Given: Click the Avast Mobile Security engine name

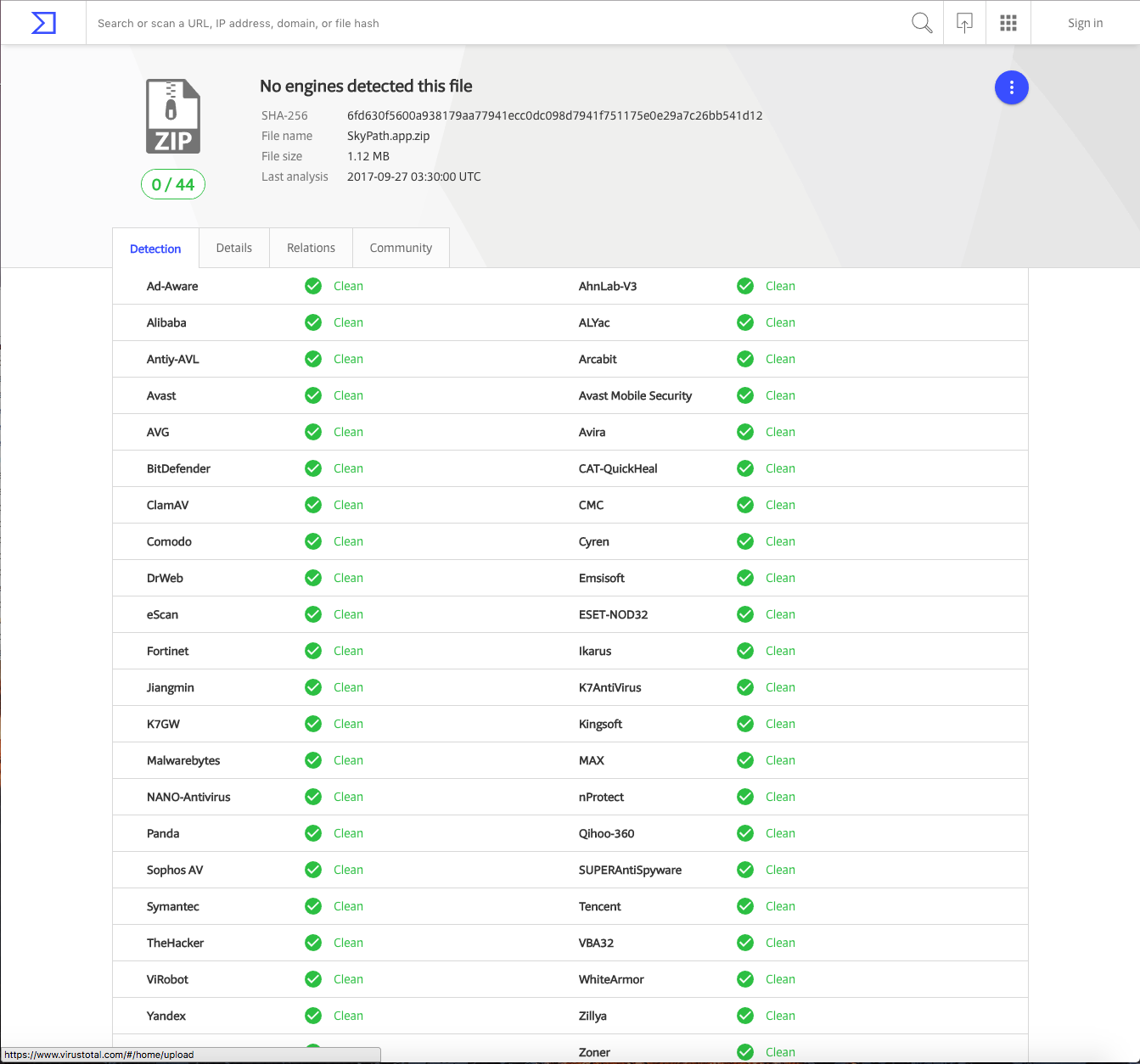Looking at the screenshot, I should point(635,395).
